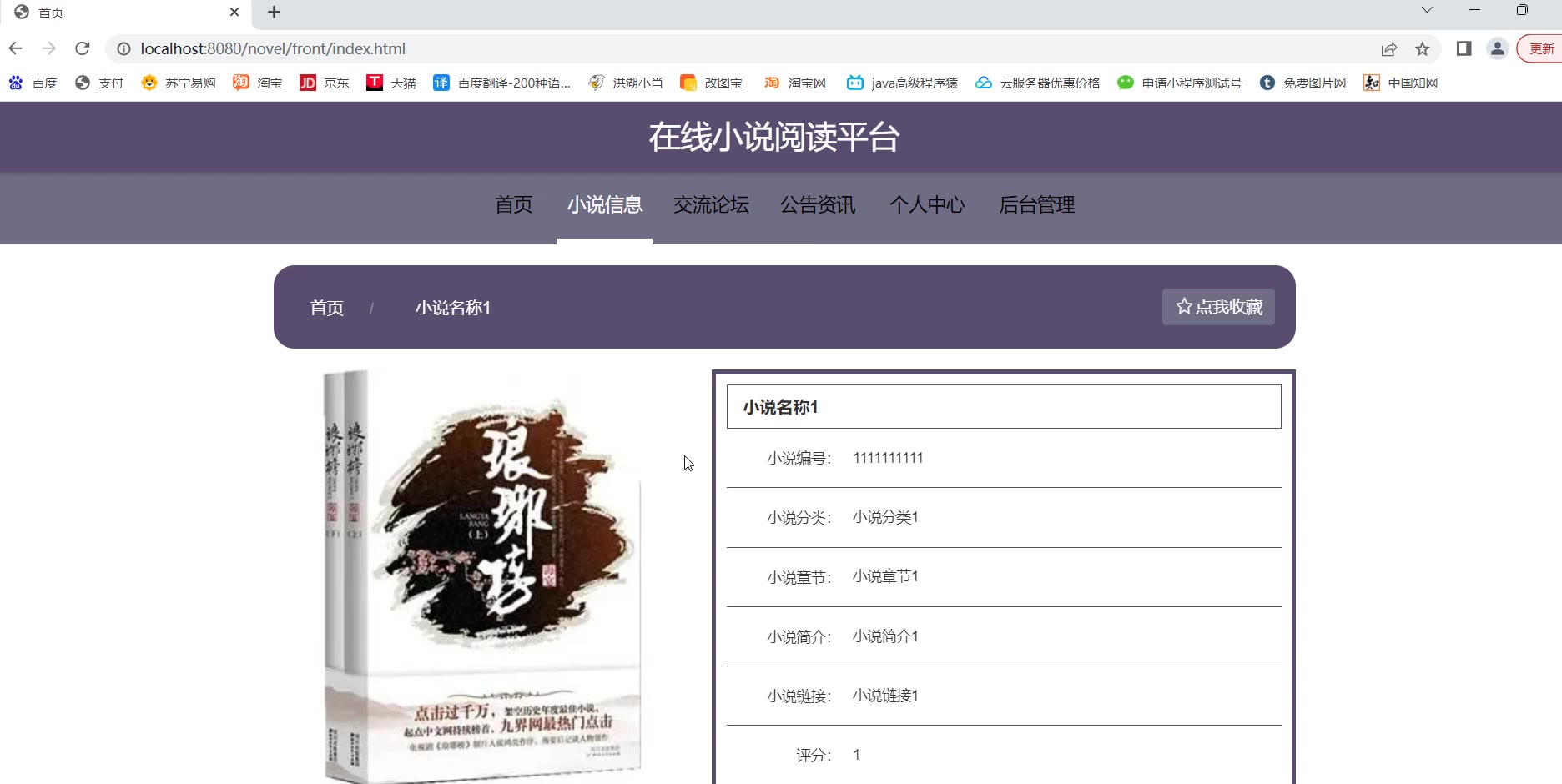Open 公告资讯 in the navigation menu

pos(818,205)
